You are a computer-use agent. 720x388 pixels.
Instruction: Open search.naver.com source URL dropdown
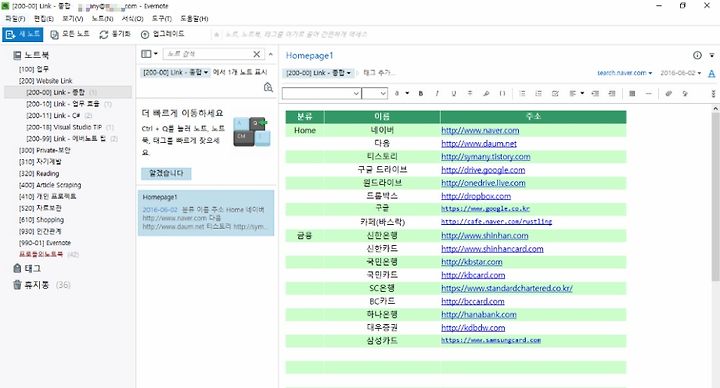click(624, 73)
